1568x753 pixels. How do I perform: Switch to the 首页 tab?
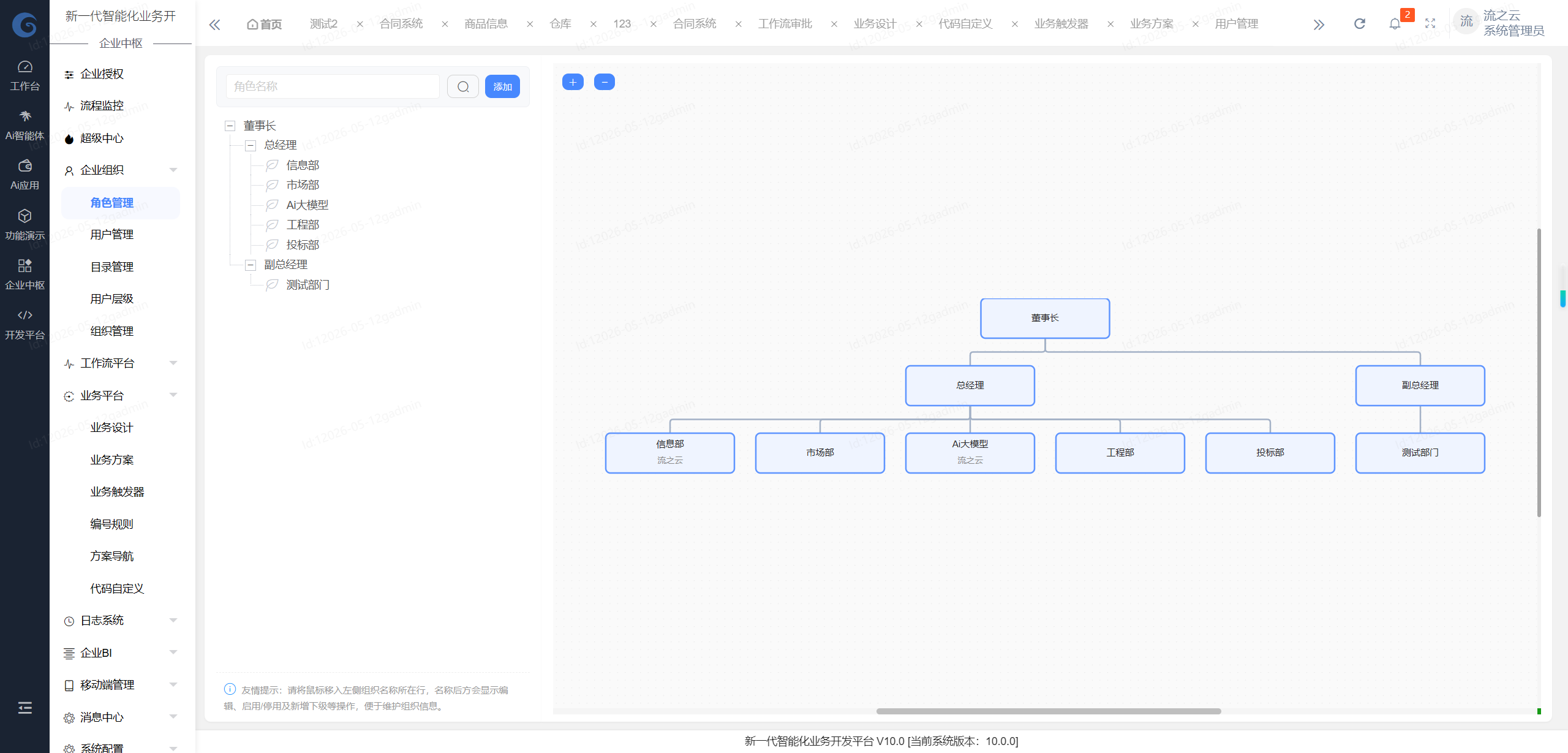tap(265, 25)
